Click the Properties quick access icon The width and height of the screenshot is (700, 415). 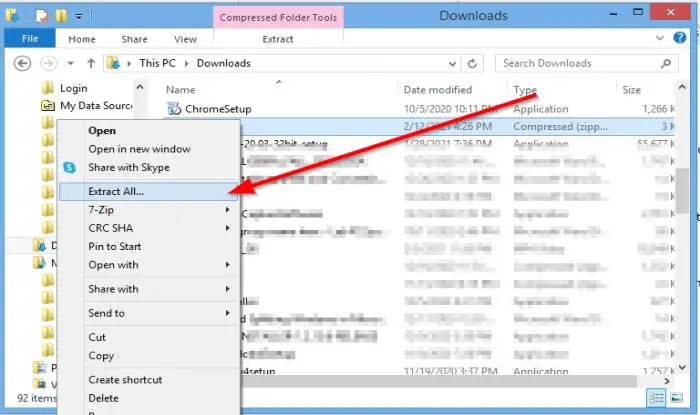[x=42, y=16]
